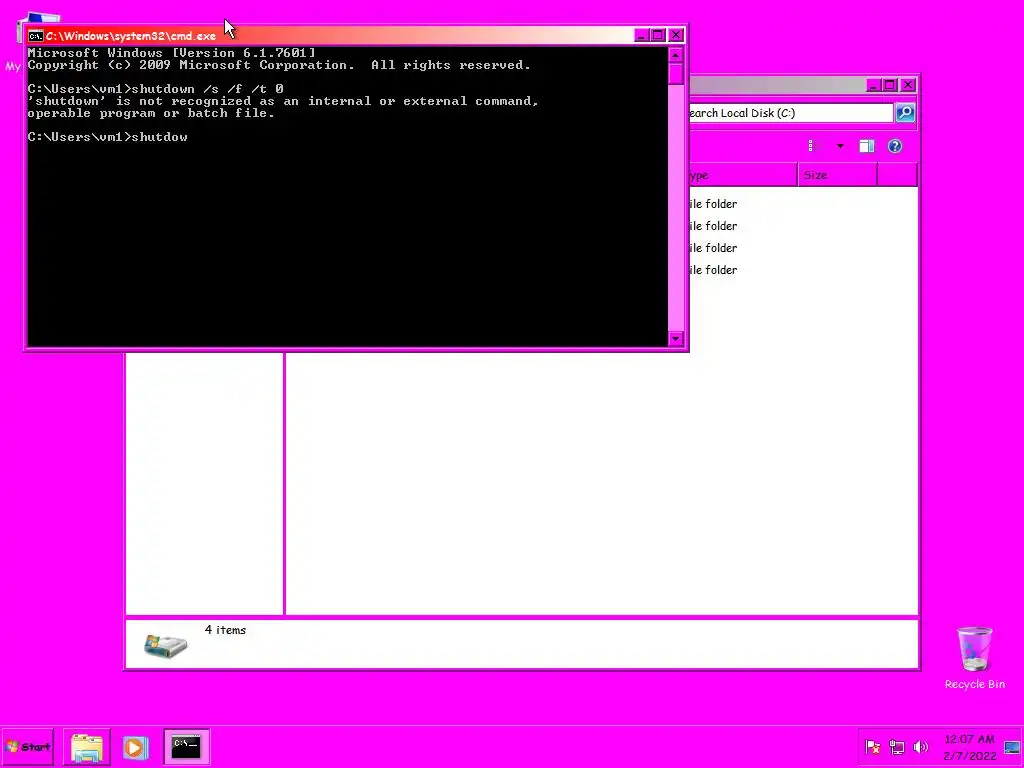Open the Start menu button

[x=27, y=746]
